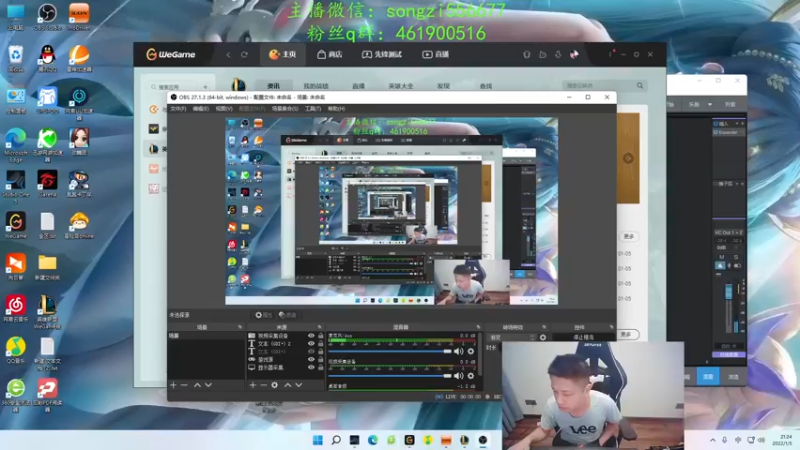Mute 麦克风/Aux with its speaker icon
The height and width of the screenshot is (450, 800).
[459, 351]
